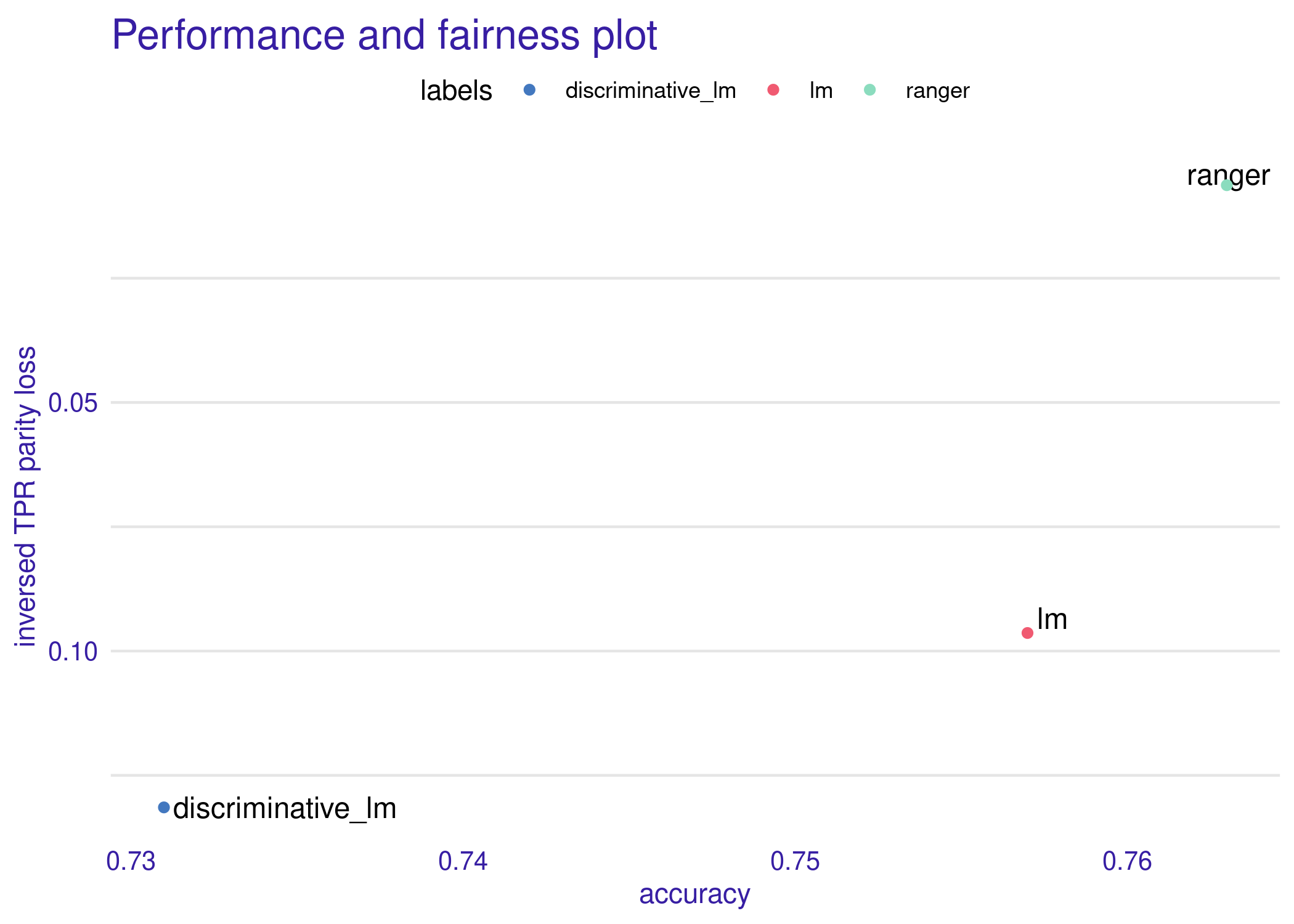Viewport: 1294px width, 924px height.
Task: Select the blue discriminative_lm legend dot
Action: (x=529, y=90)
